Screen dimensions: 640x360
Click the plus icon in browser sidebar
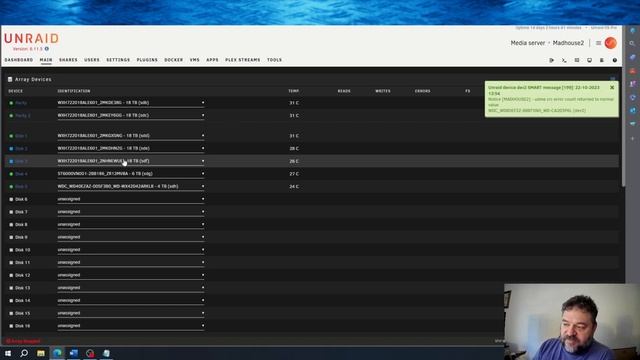point(632,138)
